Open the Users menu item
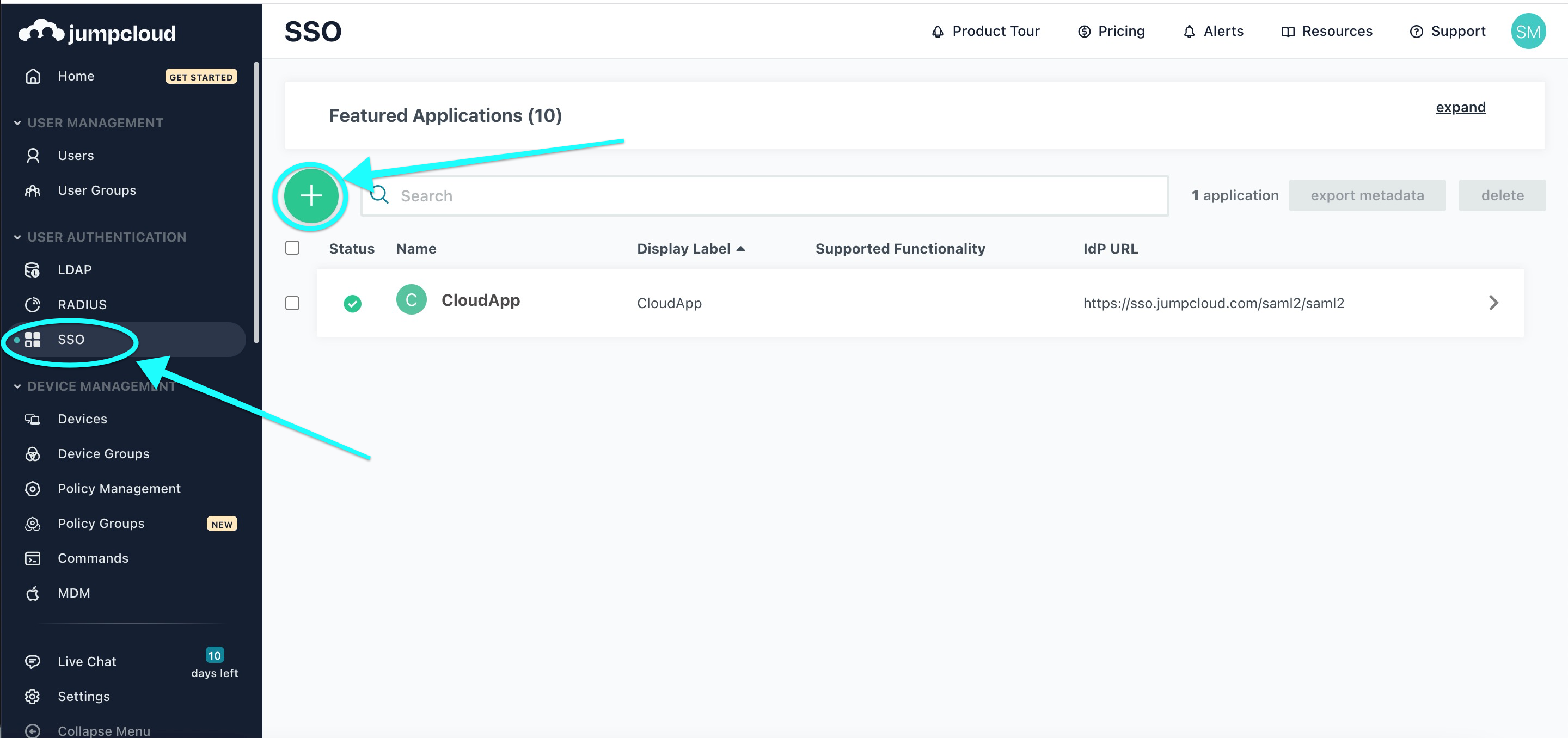The height and width of the screenshot is (738, 1568). 76,156
